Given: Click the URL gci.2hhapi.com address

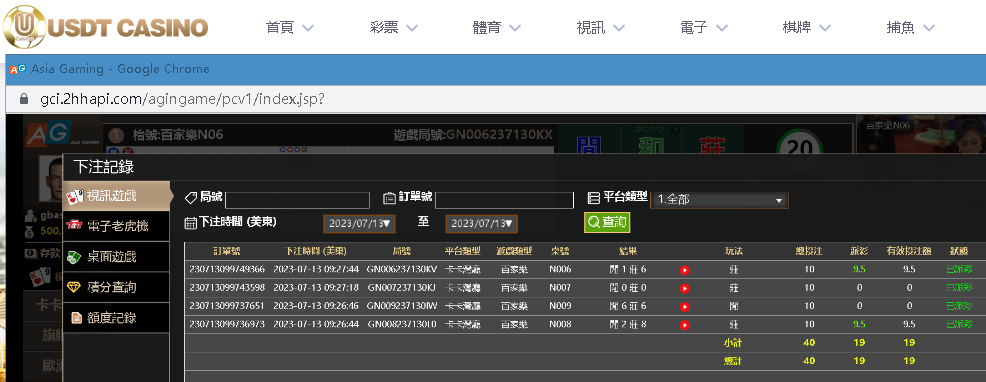Looking at the screenshot, I should [182, 99].
